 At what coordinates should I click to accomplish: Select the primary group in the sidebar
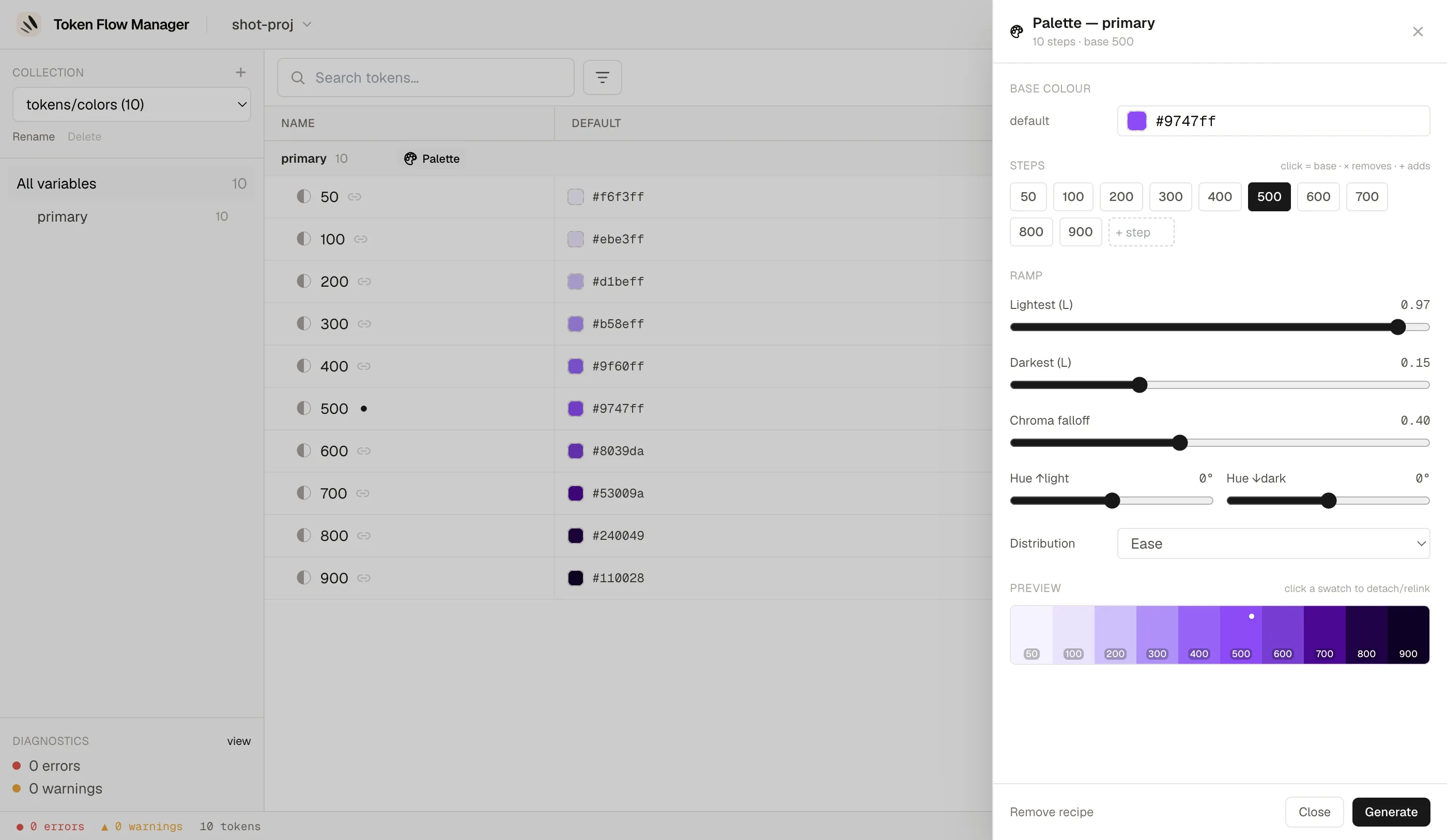pyautogui.click(x=131, y=216)
